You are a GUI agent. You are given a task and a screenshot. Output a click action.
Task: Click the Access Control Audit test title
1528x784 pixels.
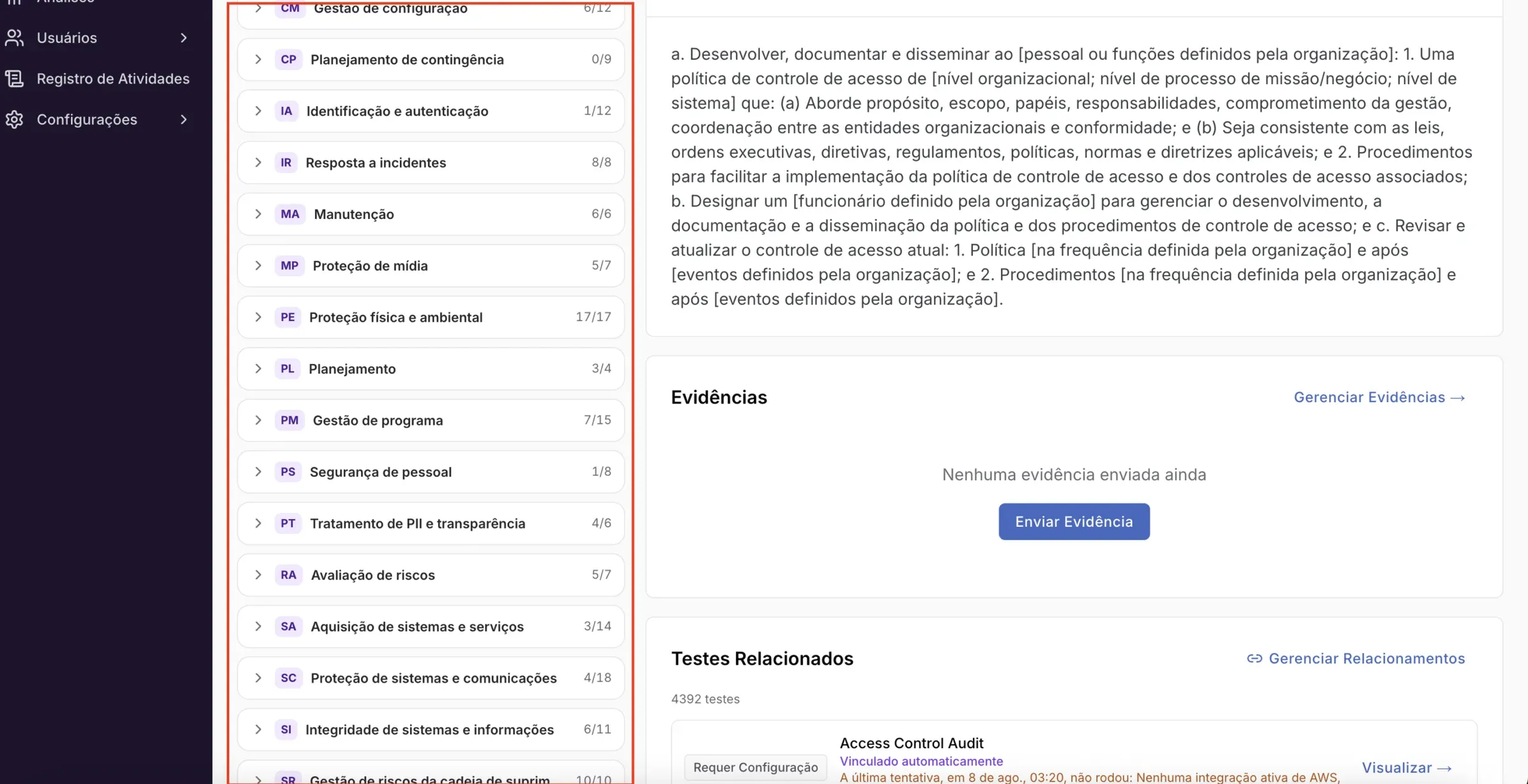[911, 743]
